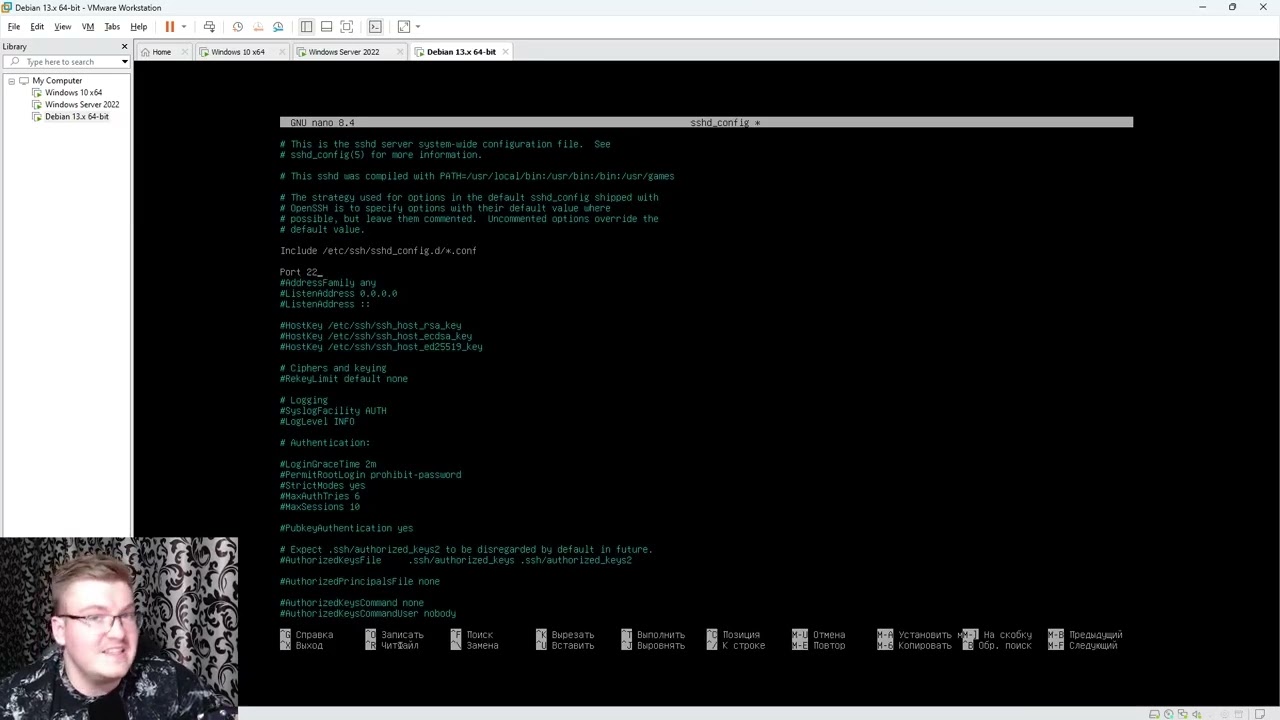The image size is (1280, 720).
Task: Open the Help menu
Action: click(x=139, y=26)
